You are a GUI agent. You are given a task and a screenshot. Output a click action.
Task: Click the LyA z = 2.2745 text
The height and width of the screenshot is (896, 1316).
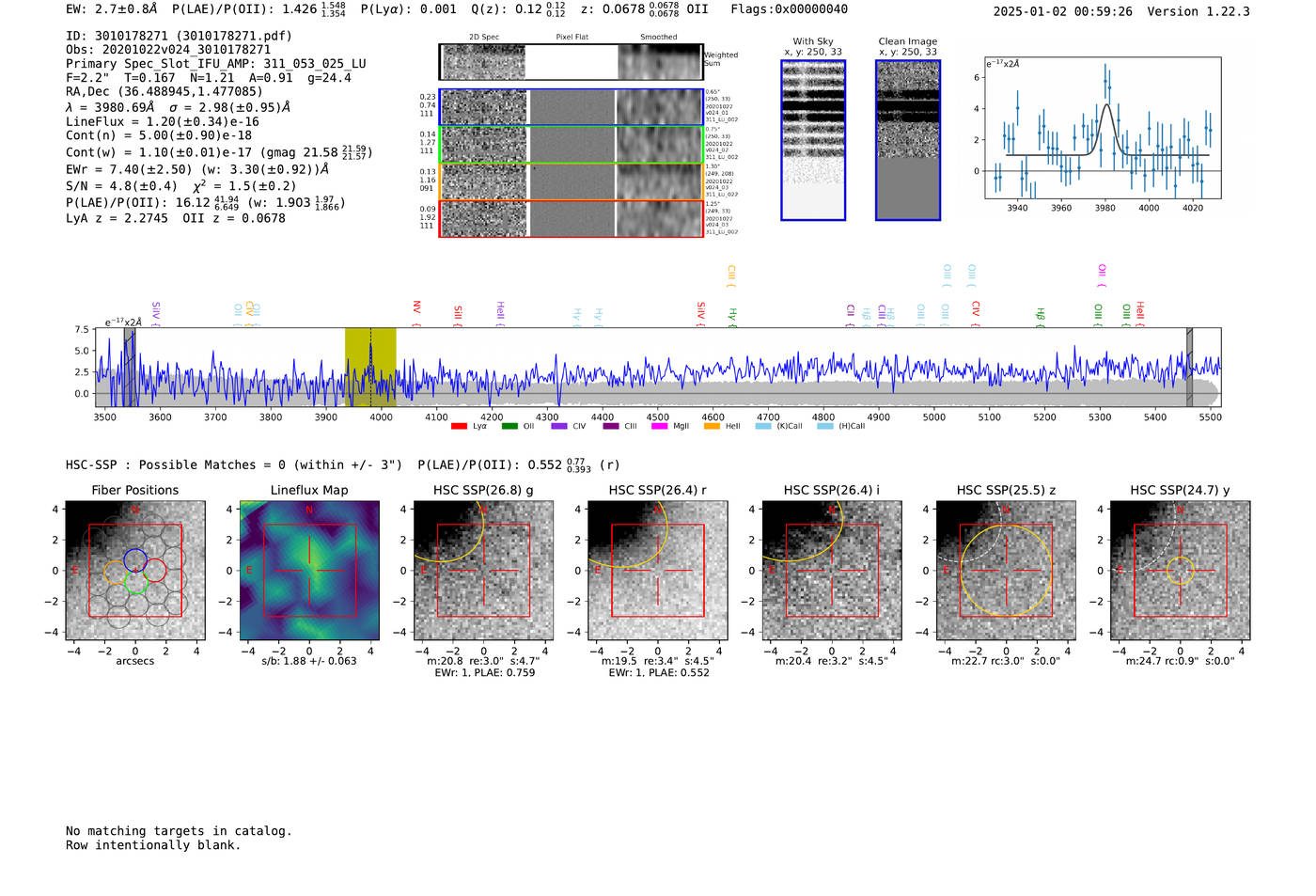tap(117, 218)
